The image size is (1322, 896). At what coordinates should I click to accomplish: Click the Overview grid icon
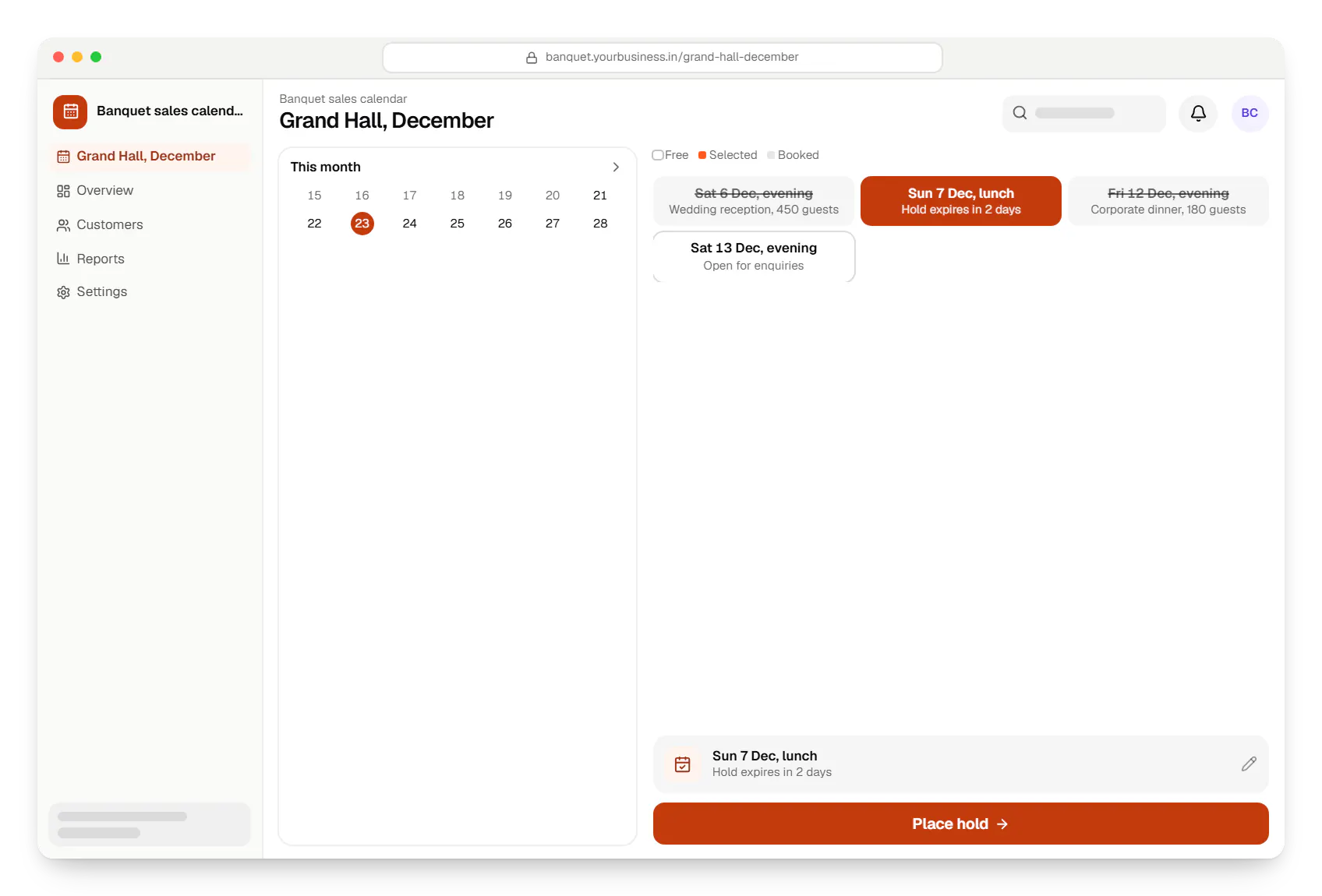pos(63,191)
